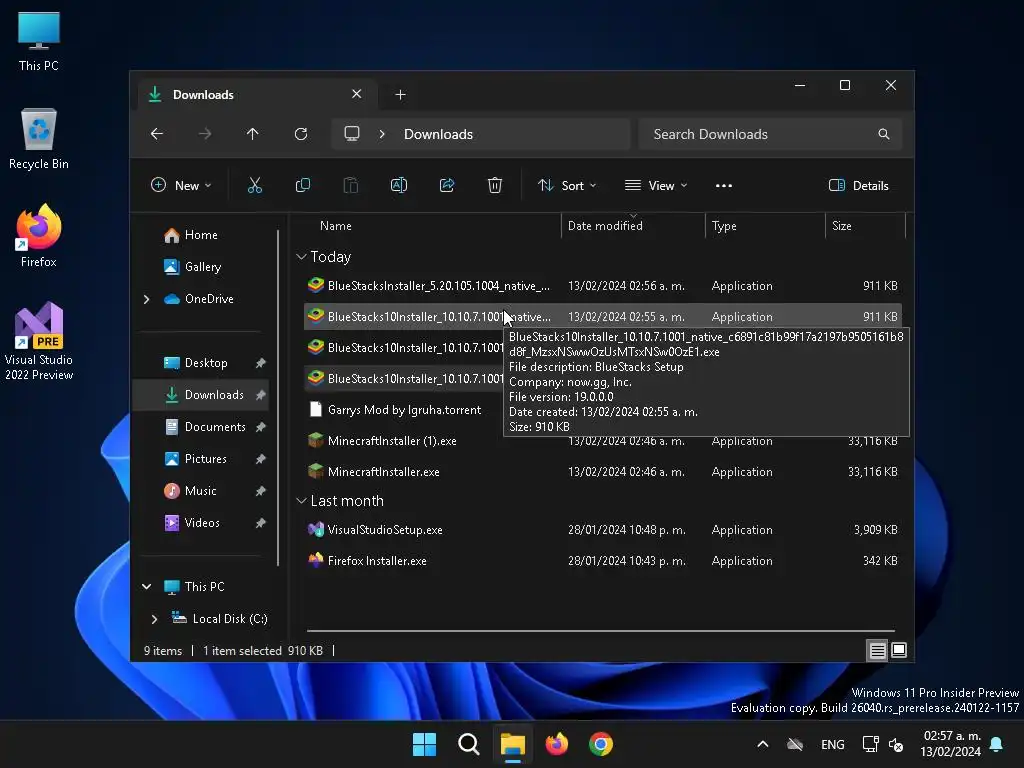This screenshot has height=768, width=1024.
Task: Open the Firefox desktop shortcut
Action: tap(39, 236)
